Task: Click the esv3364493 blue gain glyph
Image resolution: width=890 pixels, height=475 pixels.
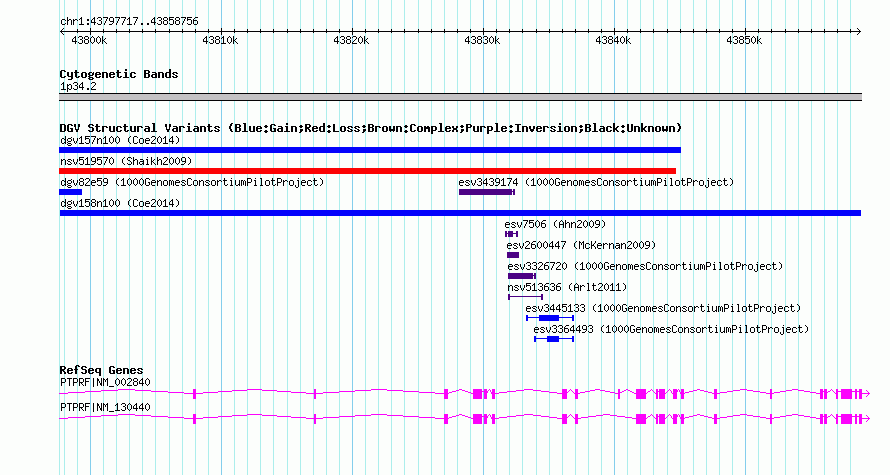Action: [x=554, y=339]
